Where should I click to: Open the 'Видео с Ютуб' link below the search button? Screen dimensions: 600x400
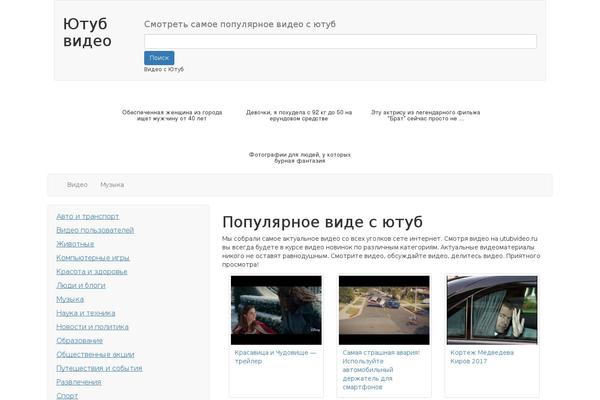[164, 69]
